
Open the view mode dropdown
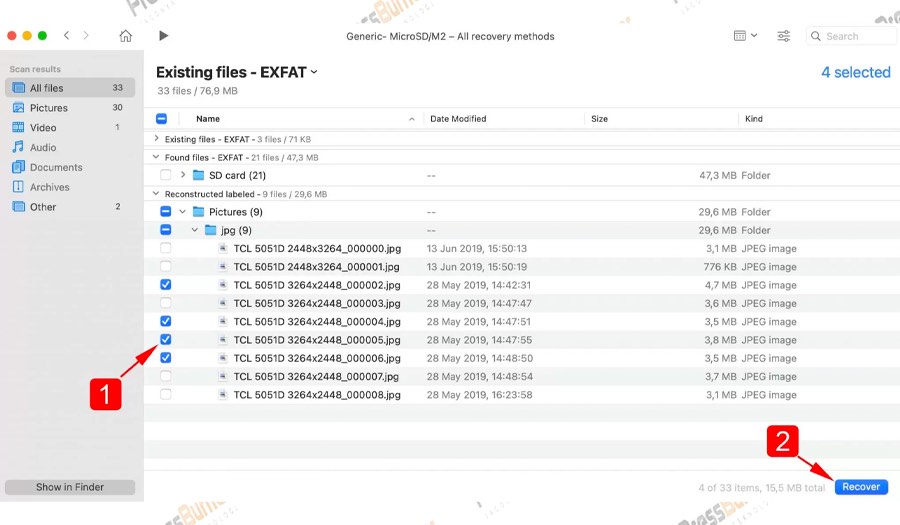pos(745,36)
